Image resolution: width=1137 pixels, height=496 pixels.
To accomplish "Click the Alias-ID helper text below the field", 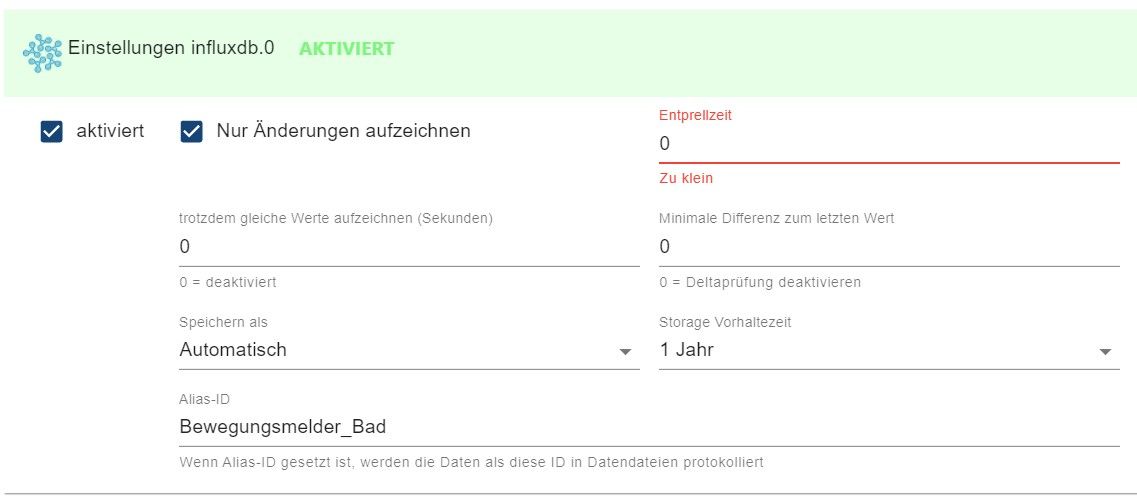I will (472, 462).
